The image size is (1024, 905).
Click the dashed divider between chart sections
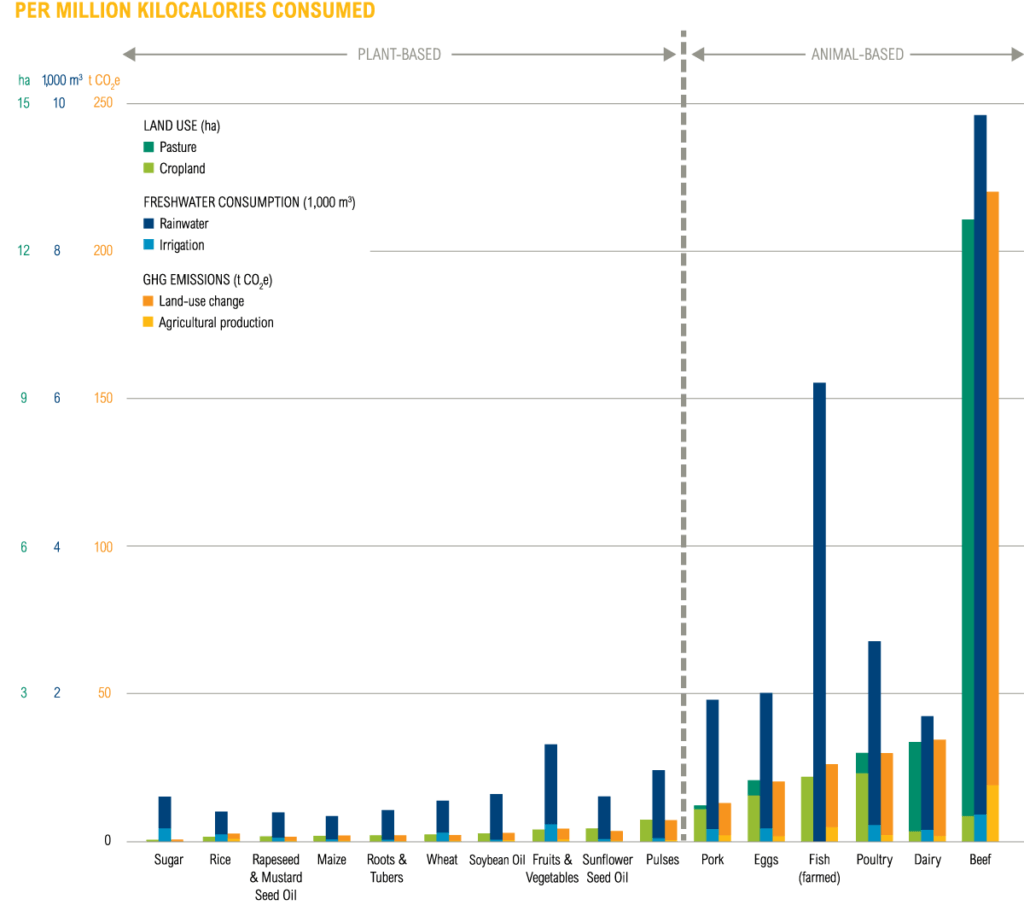[x=684, y=450]
